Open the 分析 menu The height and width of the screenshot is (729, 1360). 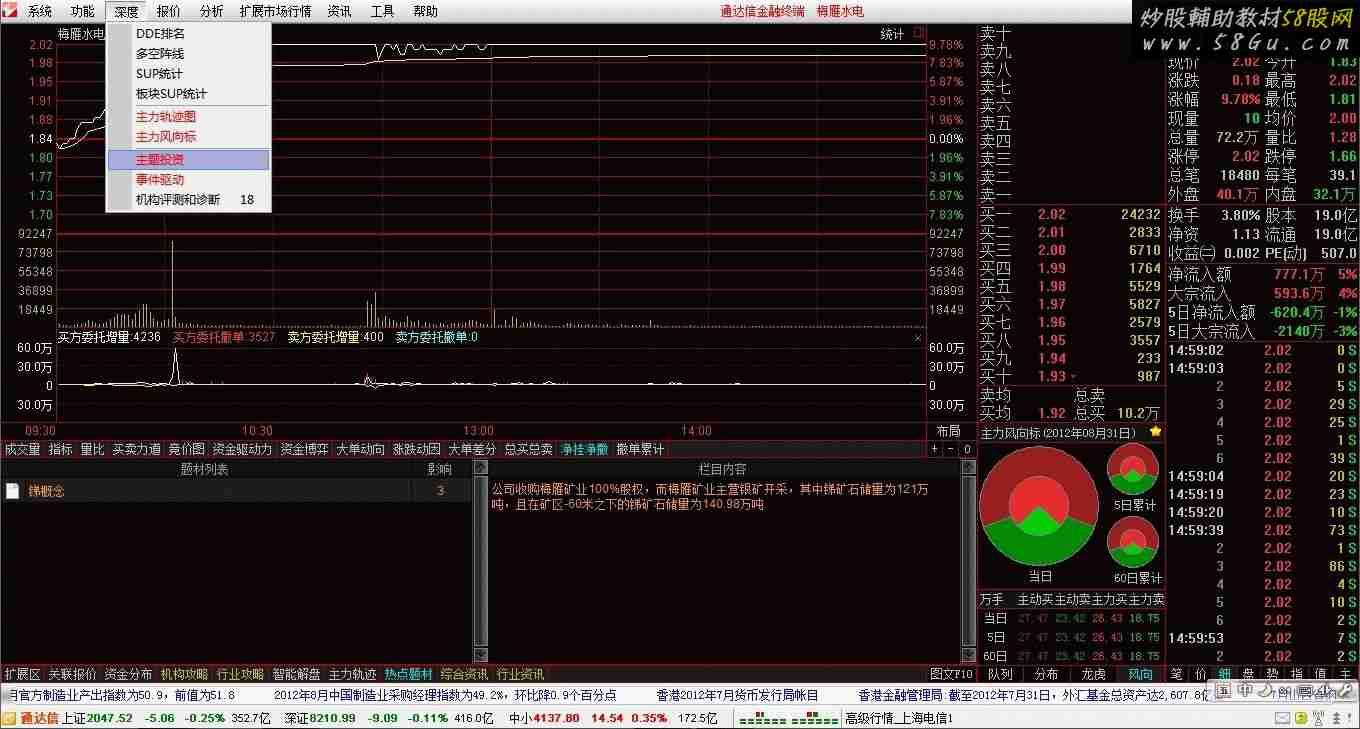point(211,11)
